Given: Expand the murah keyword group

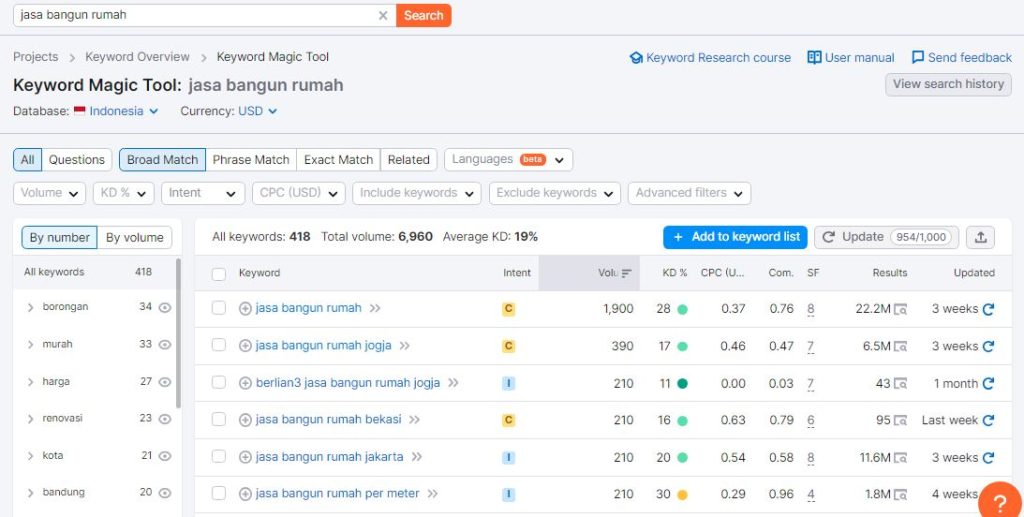Looking at the screenshot, I should coord(30,345).
